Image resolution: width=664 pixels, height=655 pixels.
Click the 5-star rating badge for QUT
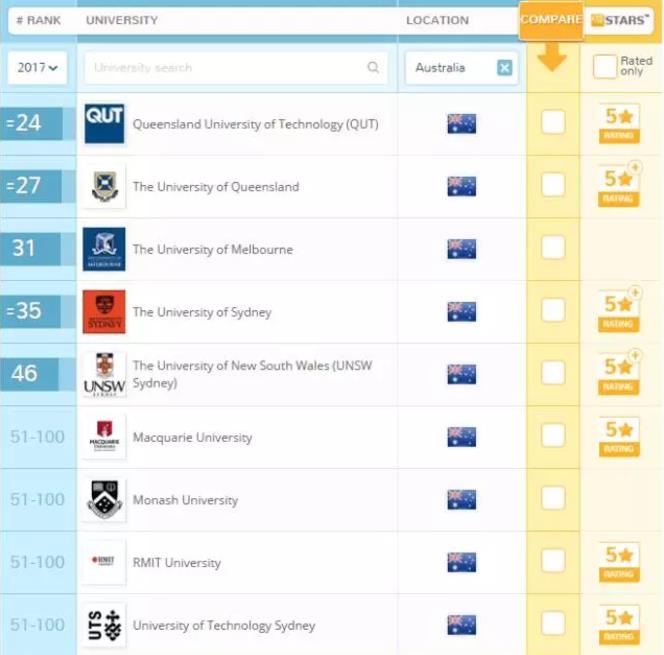(619, 124)
